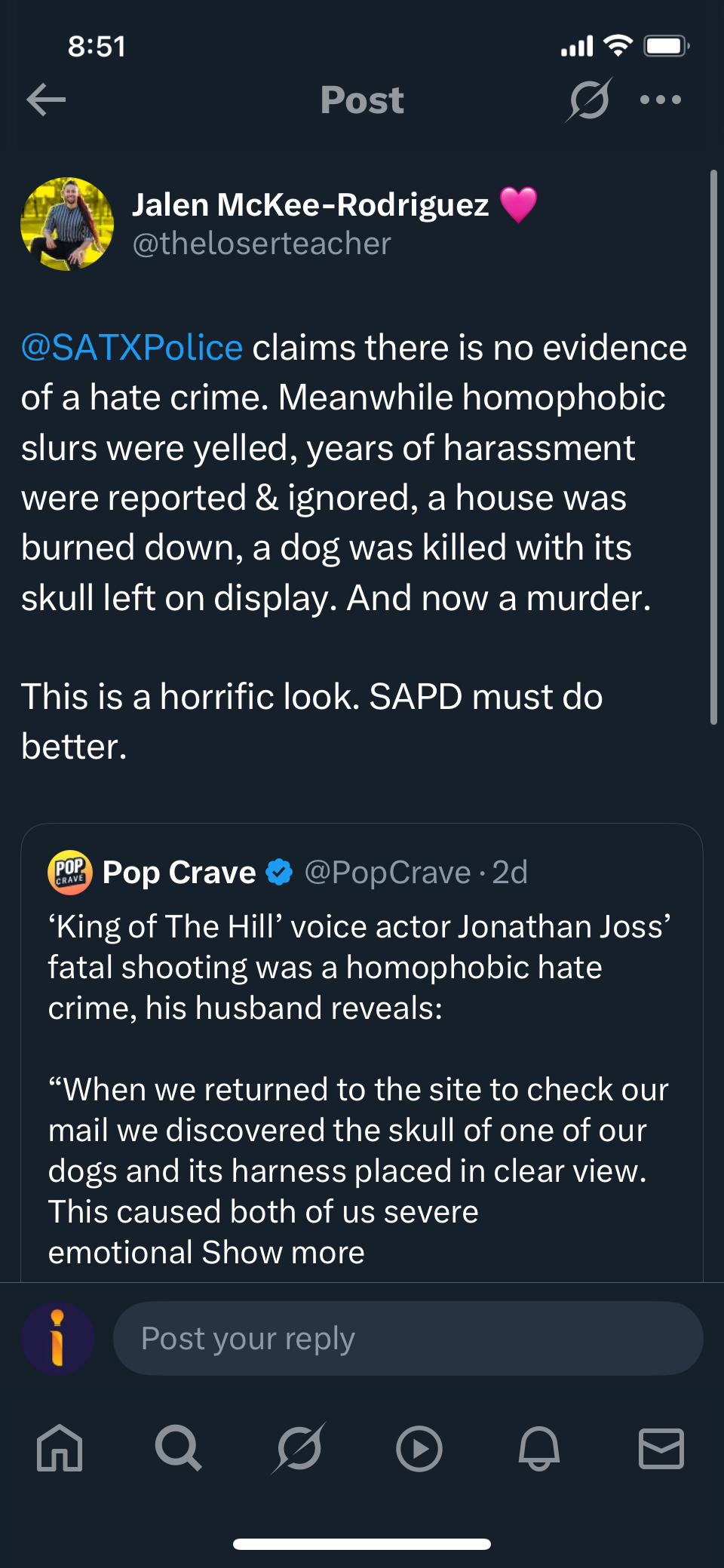Tap the Post your reply field
The width and height of the screenshot is (724, 1568).
(x=407, y=1339)
